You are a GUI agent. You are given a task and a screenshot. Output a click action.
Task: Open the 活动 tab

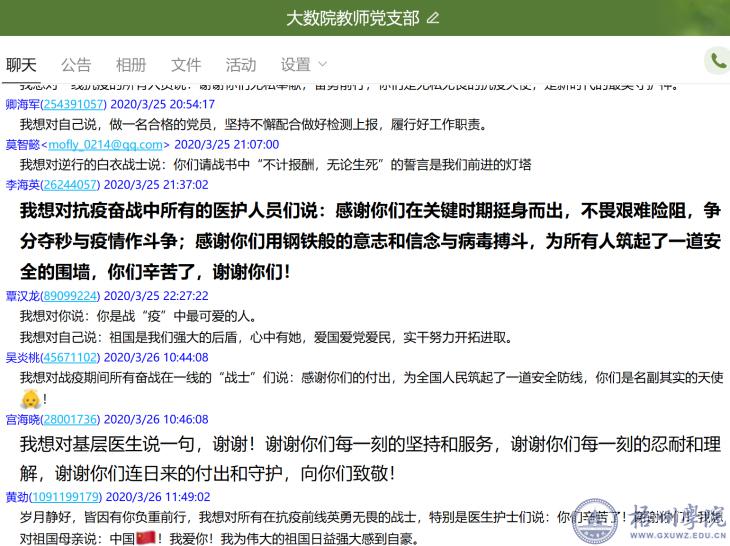click(x=241, y=65)
